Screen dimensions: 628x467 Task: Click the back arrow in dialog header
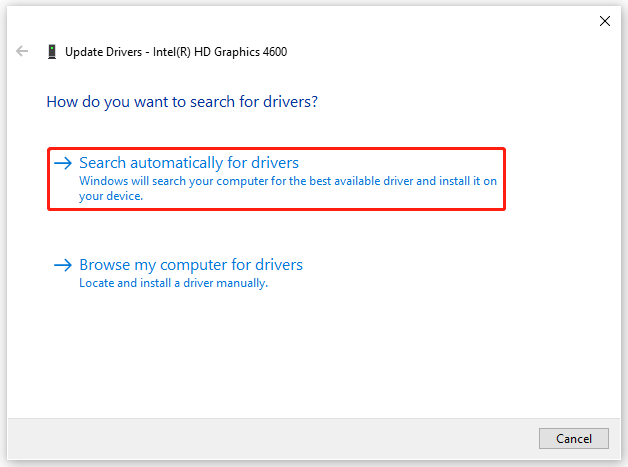(x=23, y=51)
